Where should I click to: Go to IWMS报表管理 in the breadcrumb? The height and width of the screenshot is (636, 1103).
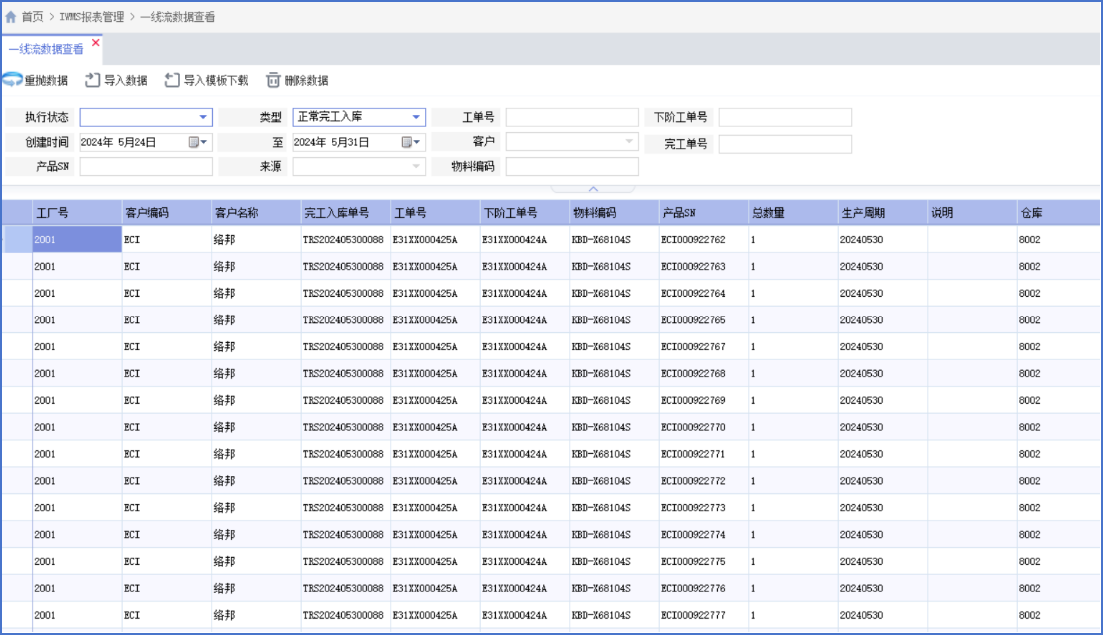pos(92,17)
